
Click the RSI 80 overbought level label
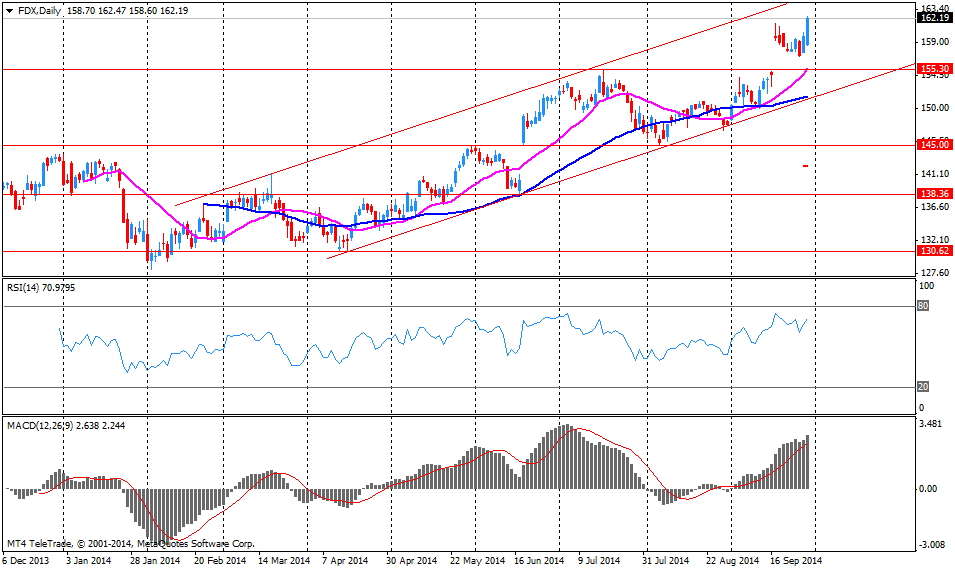point(923,306)
